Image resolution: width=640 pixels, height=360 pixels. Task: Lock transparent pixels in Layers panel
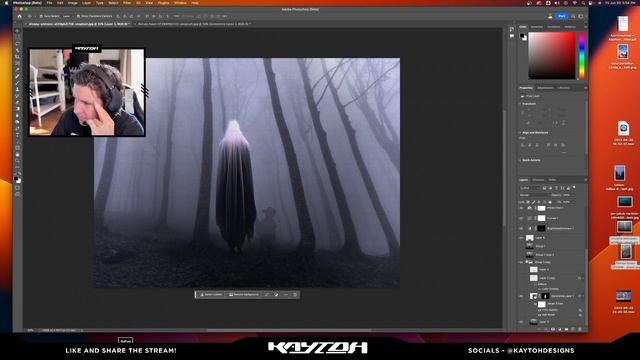pos(528,202)
